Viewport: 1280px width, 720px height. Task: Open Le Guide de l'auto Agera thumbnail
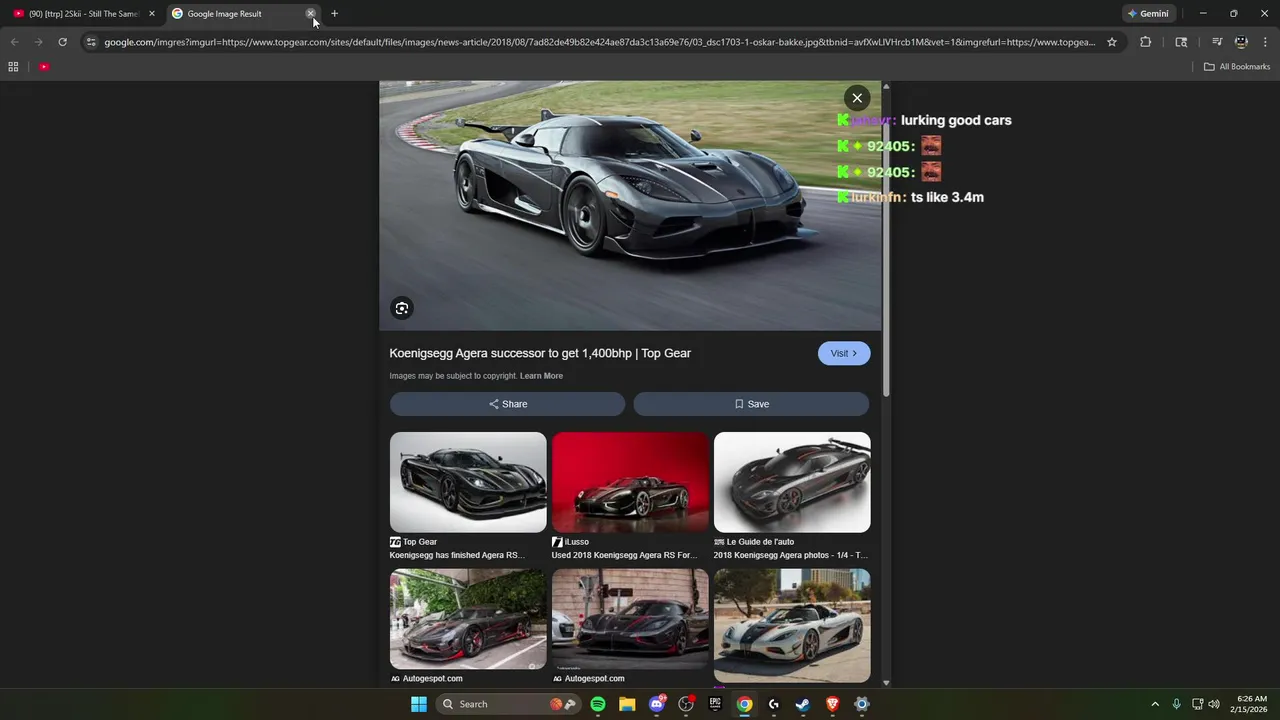792,482
